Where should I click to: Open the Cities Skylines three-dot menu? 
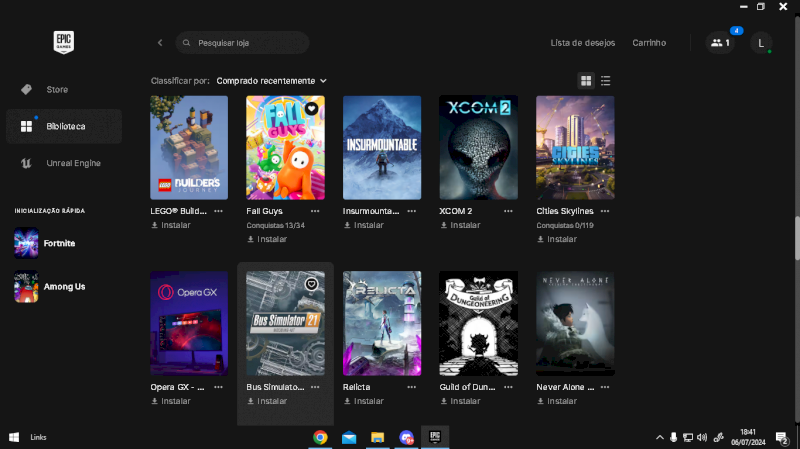coord(605,212)
